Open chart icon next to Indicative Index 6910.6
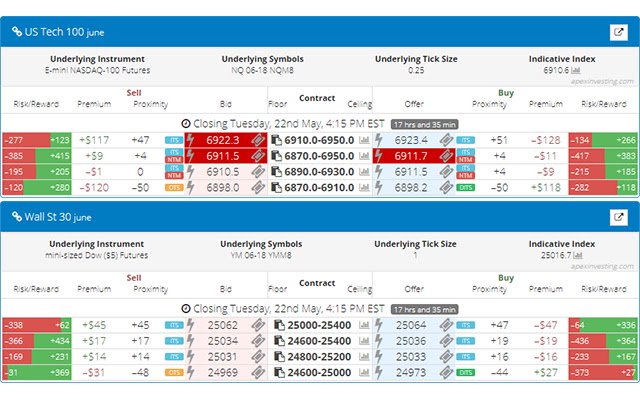The width and height of the screenshot is (640, 400). (x=576, y=70)
